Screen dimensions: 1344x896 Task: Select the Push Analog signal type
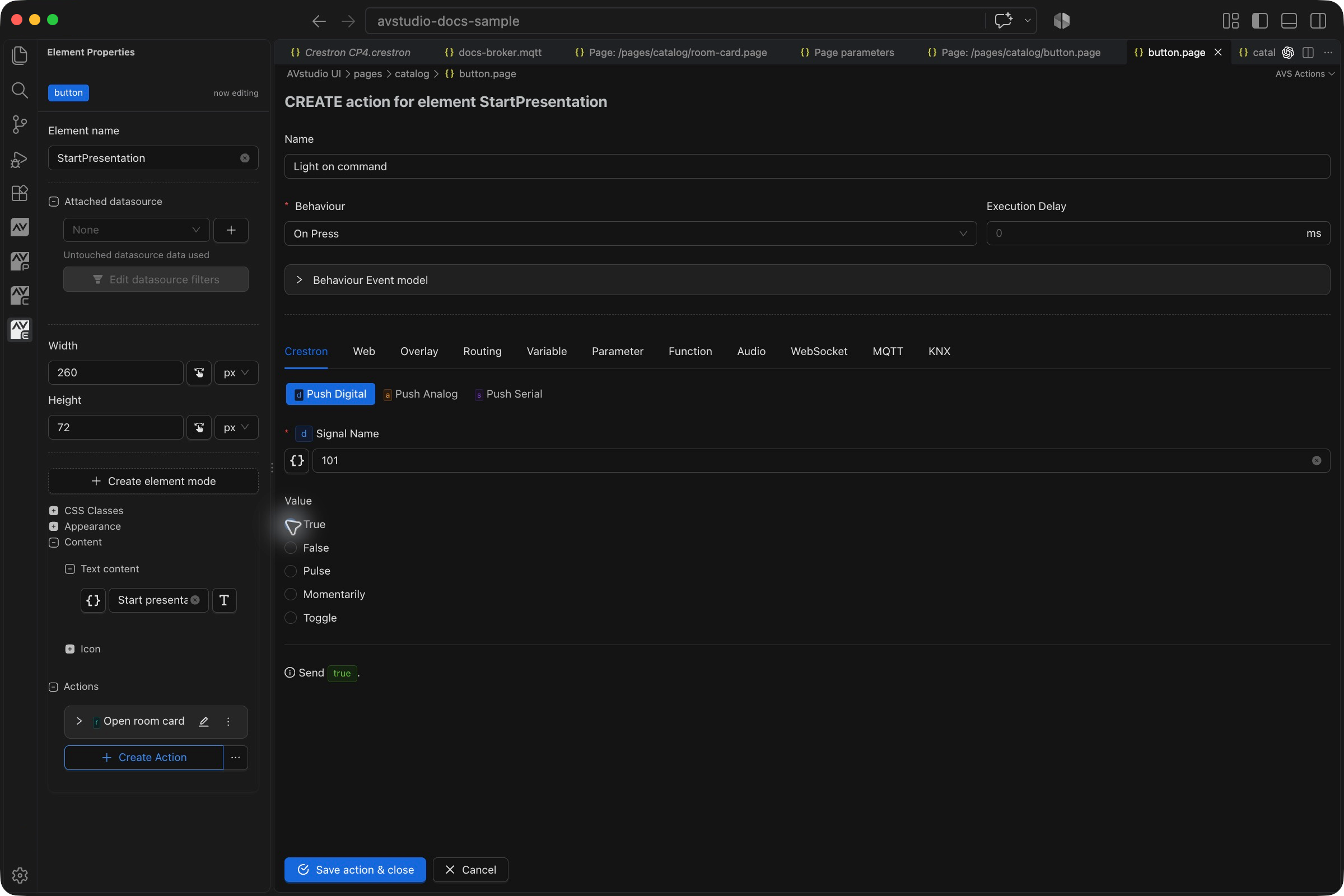[421, 394]
